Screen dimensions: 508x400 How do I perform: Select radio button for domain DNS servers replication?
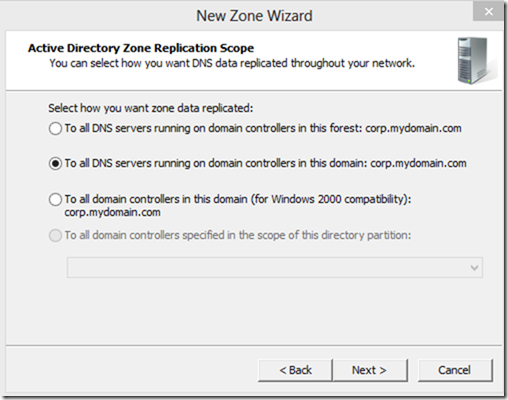click(x=55, y=164)
